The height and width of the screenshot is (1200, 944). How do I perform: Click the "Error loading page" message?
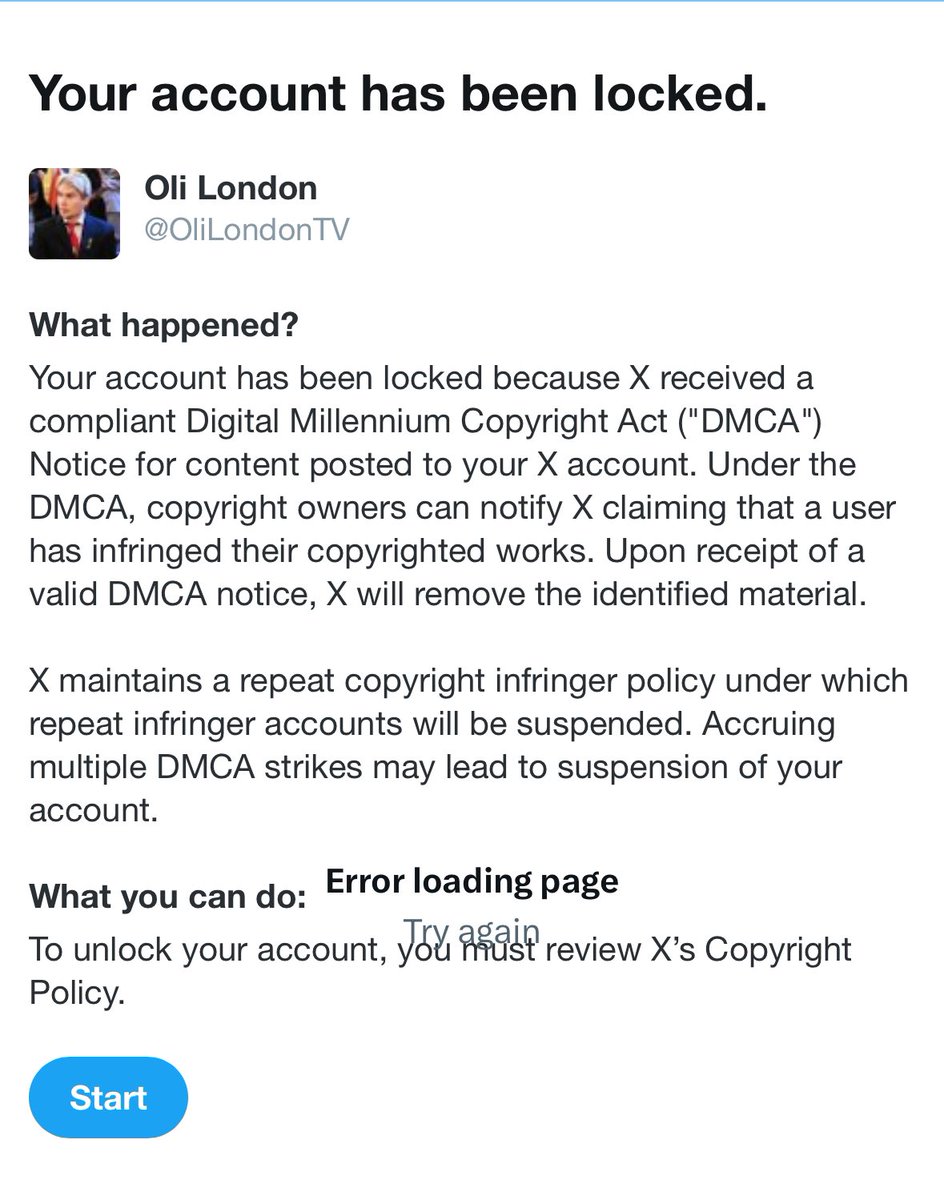tap(472, 881)
